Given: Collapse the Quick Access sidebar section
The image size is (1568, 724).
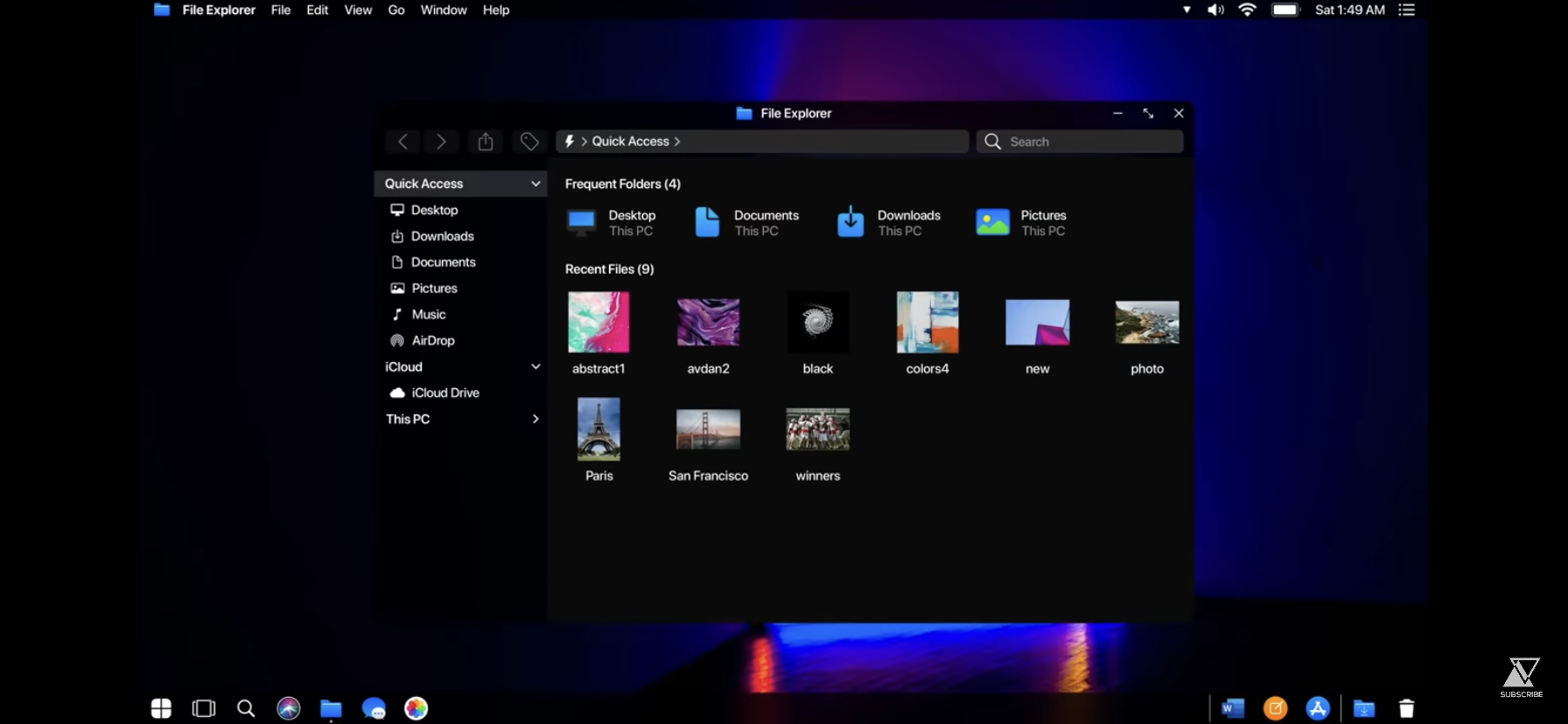Looking at the screenshot, I should coord(535,184).
